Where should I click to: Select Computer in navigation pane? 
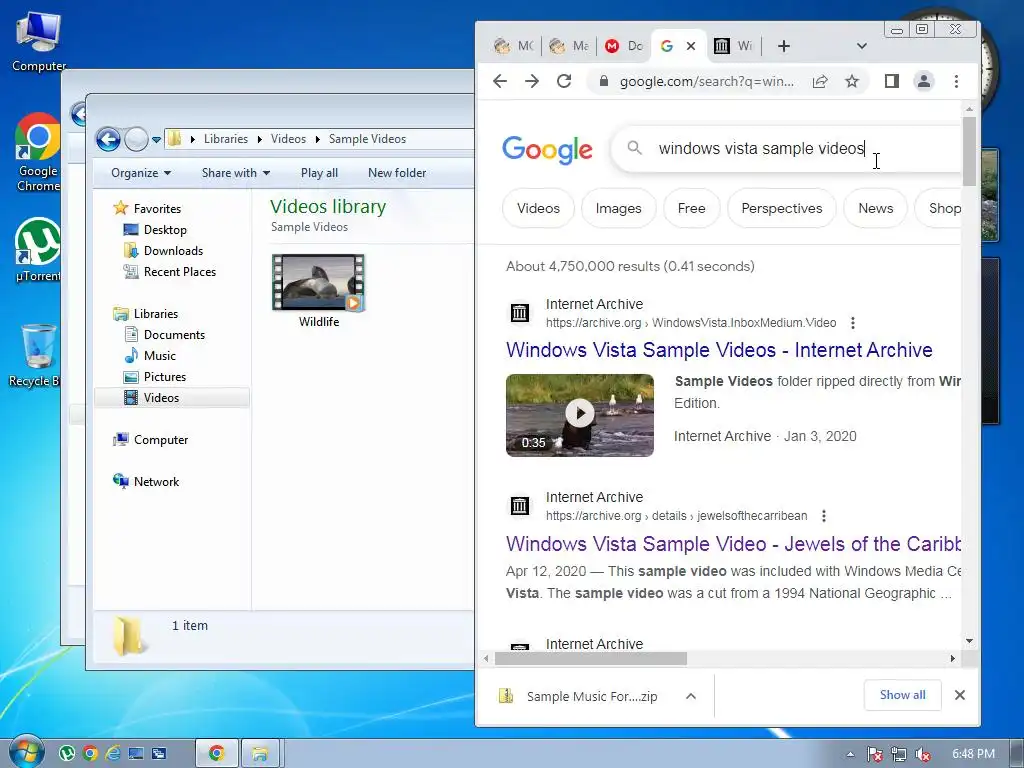[161, 440]
